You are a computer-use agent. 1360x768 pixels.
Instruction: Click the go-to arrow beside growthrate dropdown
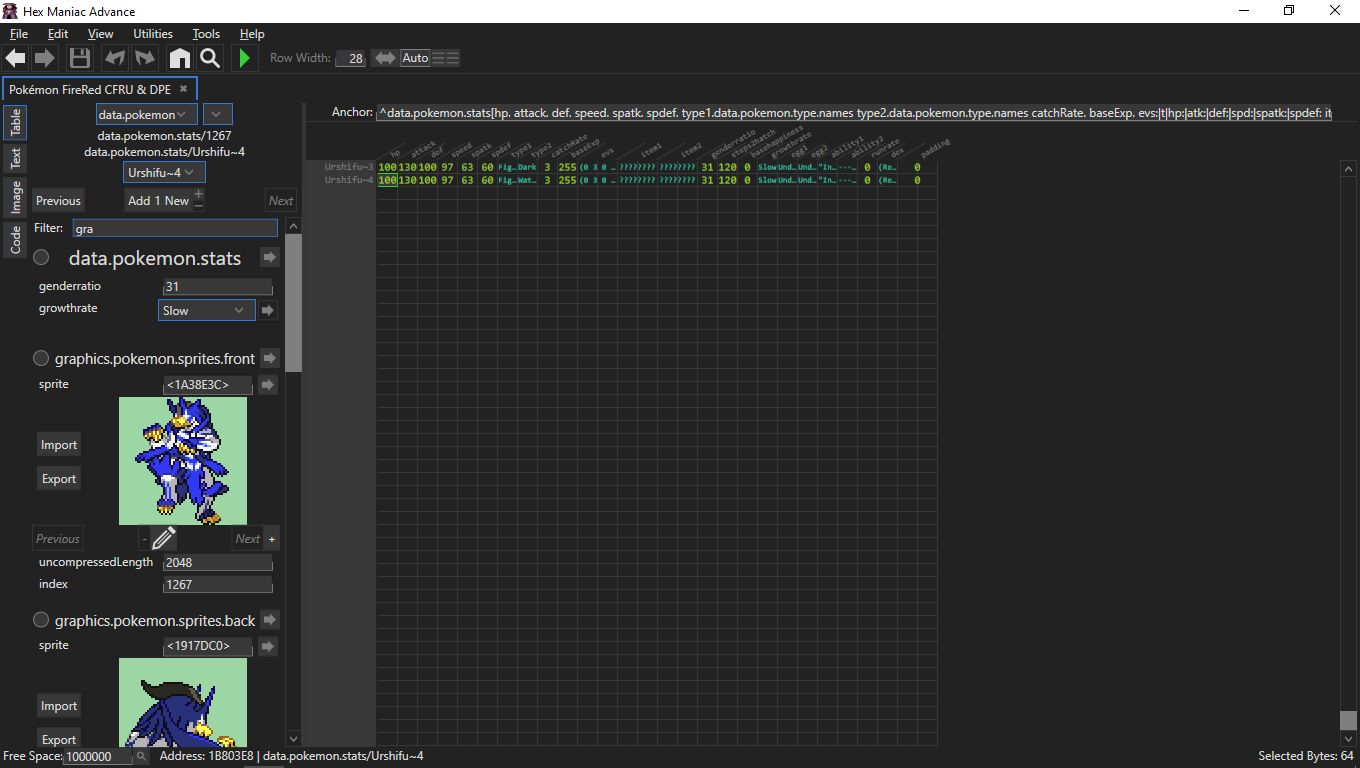point(268,311)
